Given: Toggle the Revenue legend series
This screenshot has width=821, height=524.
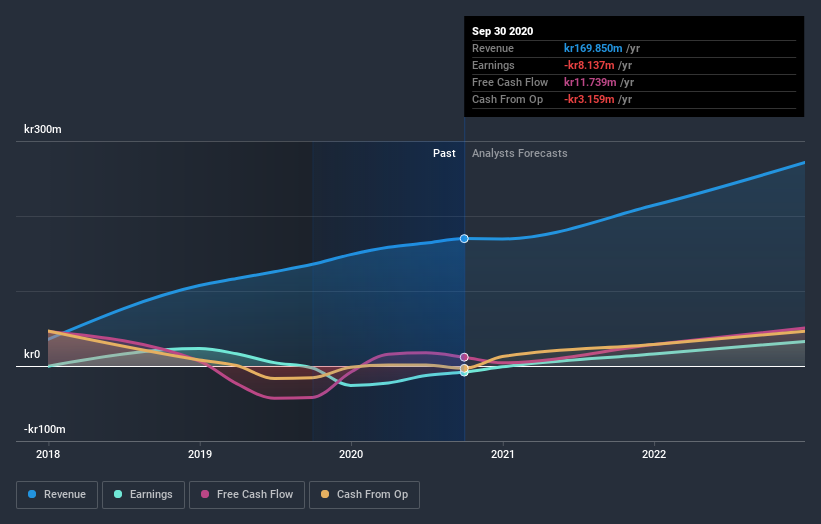Looking at the screenshot, I should pyautogui.click(x=57, y=495).
